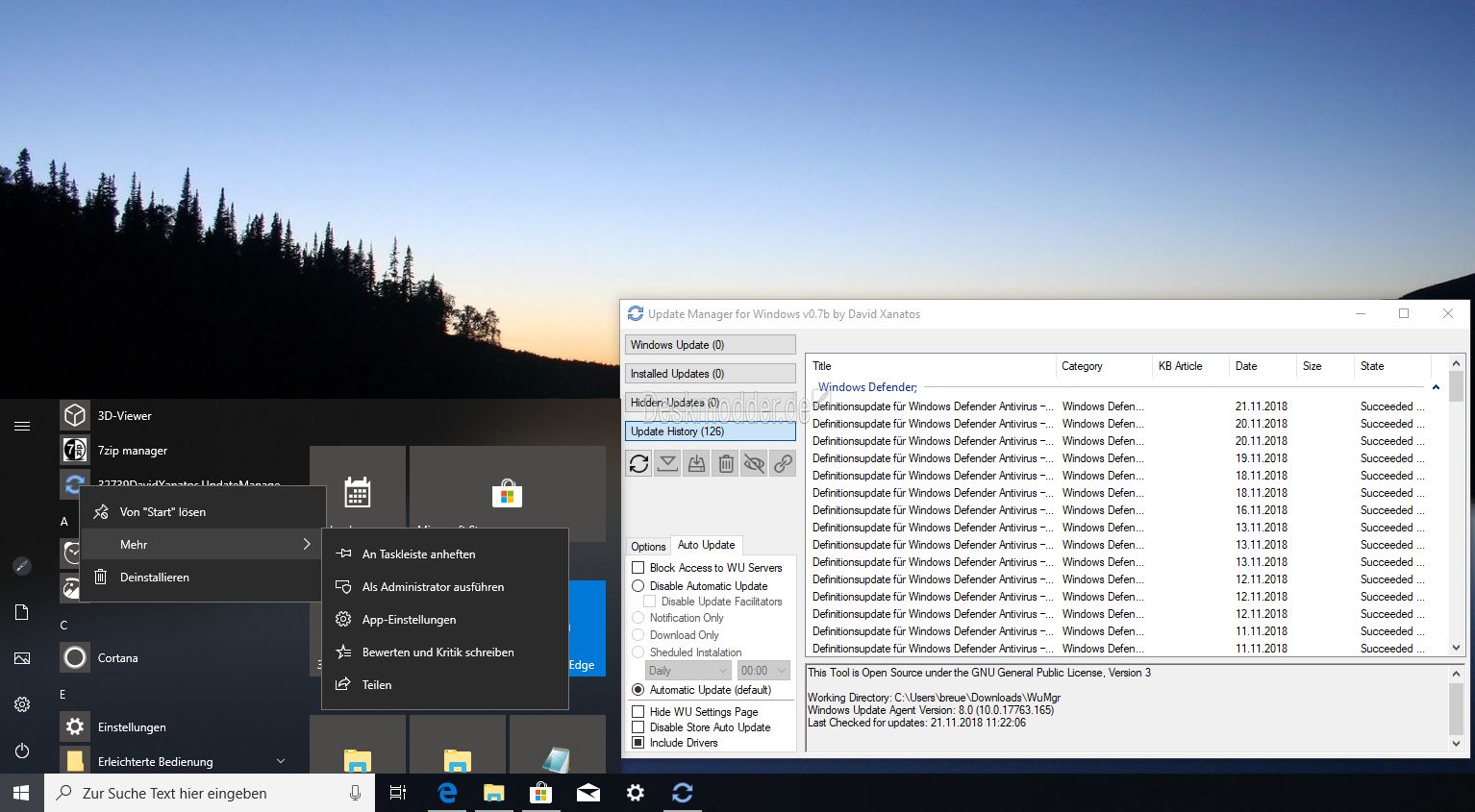1475x812 pixels.
Task: Select Disable Automatic Update radio button
Action: pos(637,585)
